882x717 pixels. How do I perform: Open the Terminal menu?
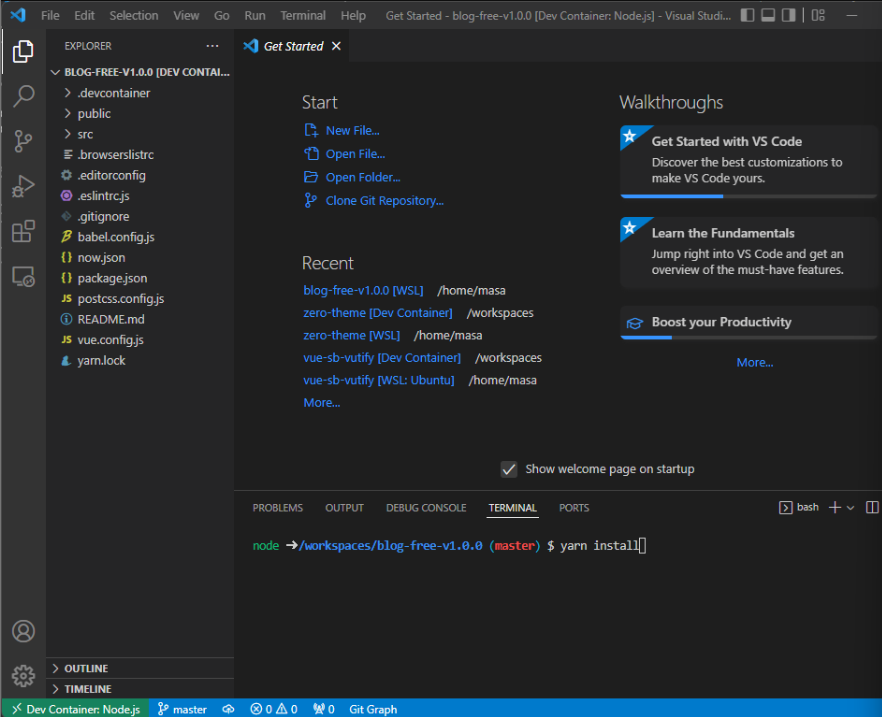pos(303,15)
